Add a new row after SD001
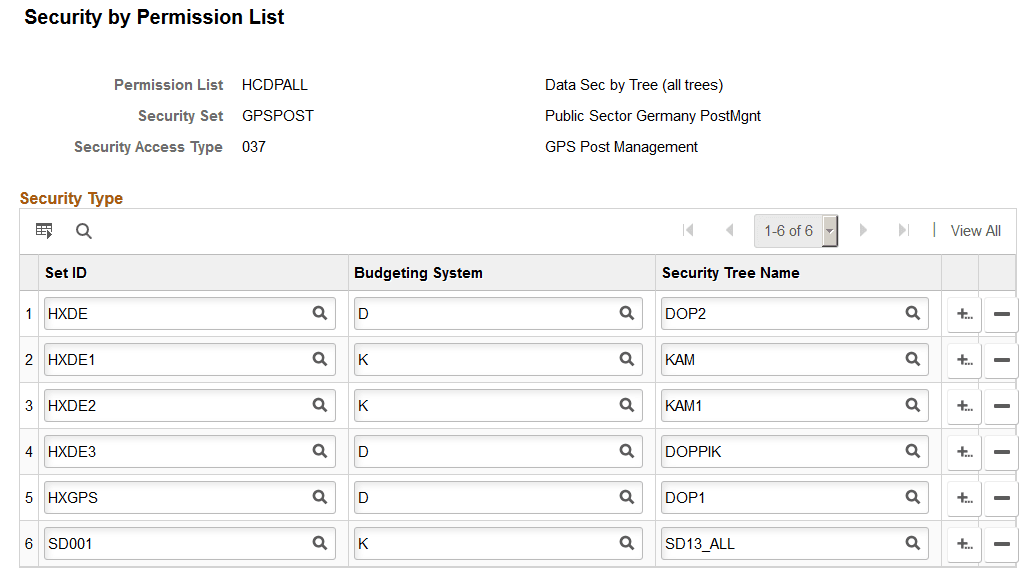This screenshot has width=1028, height=586. pyautogui.click(x=963, y=543)
